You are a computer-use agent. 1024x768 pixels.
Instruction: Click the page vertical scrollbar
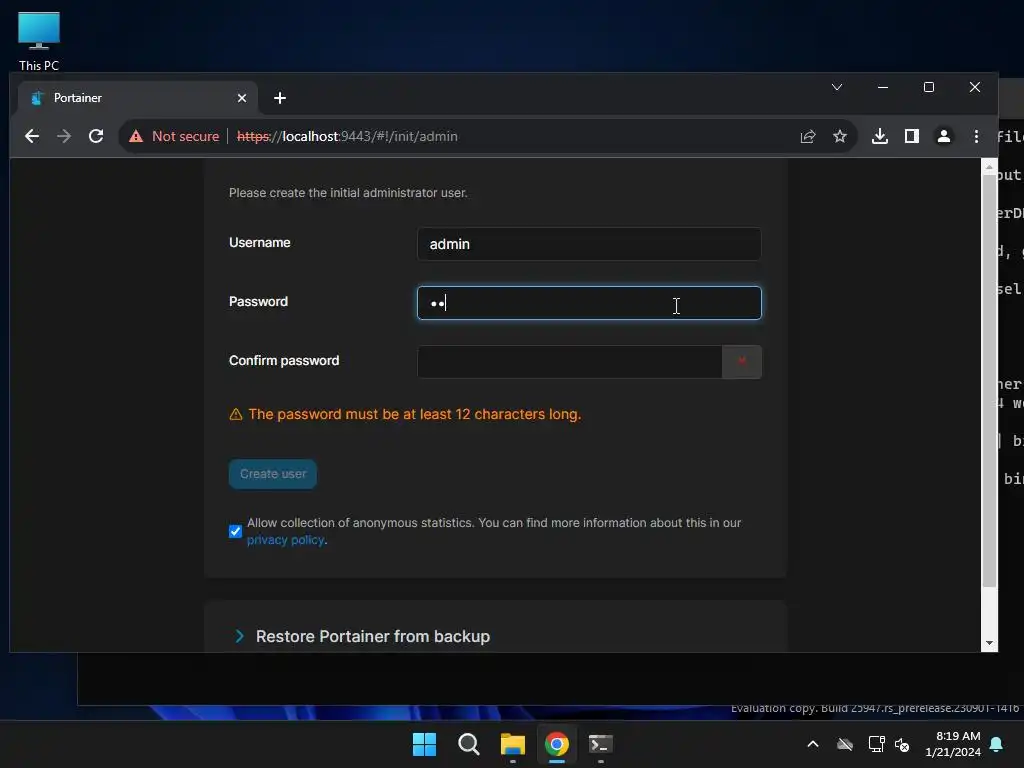click(x=989, y=380)
